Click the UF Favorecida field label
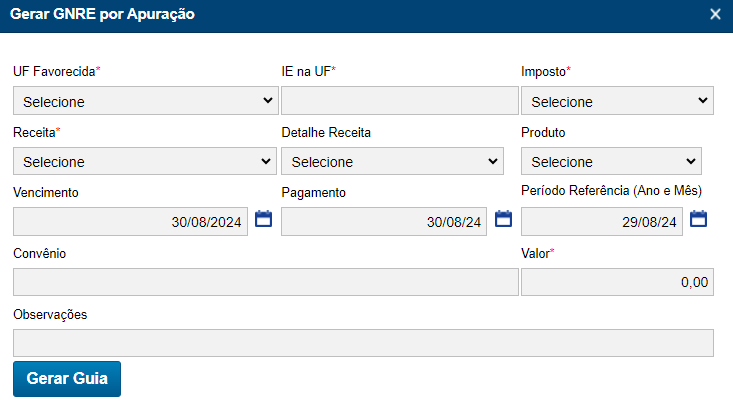The width and height of the screenshot is (733, 410). coord(53,72)
